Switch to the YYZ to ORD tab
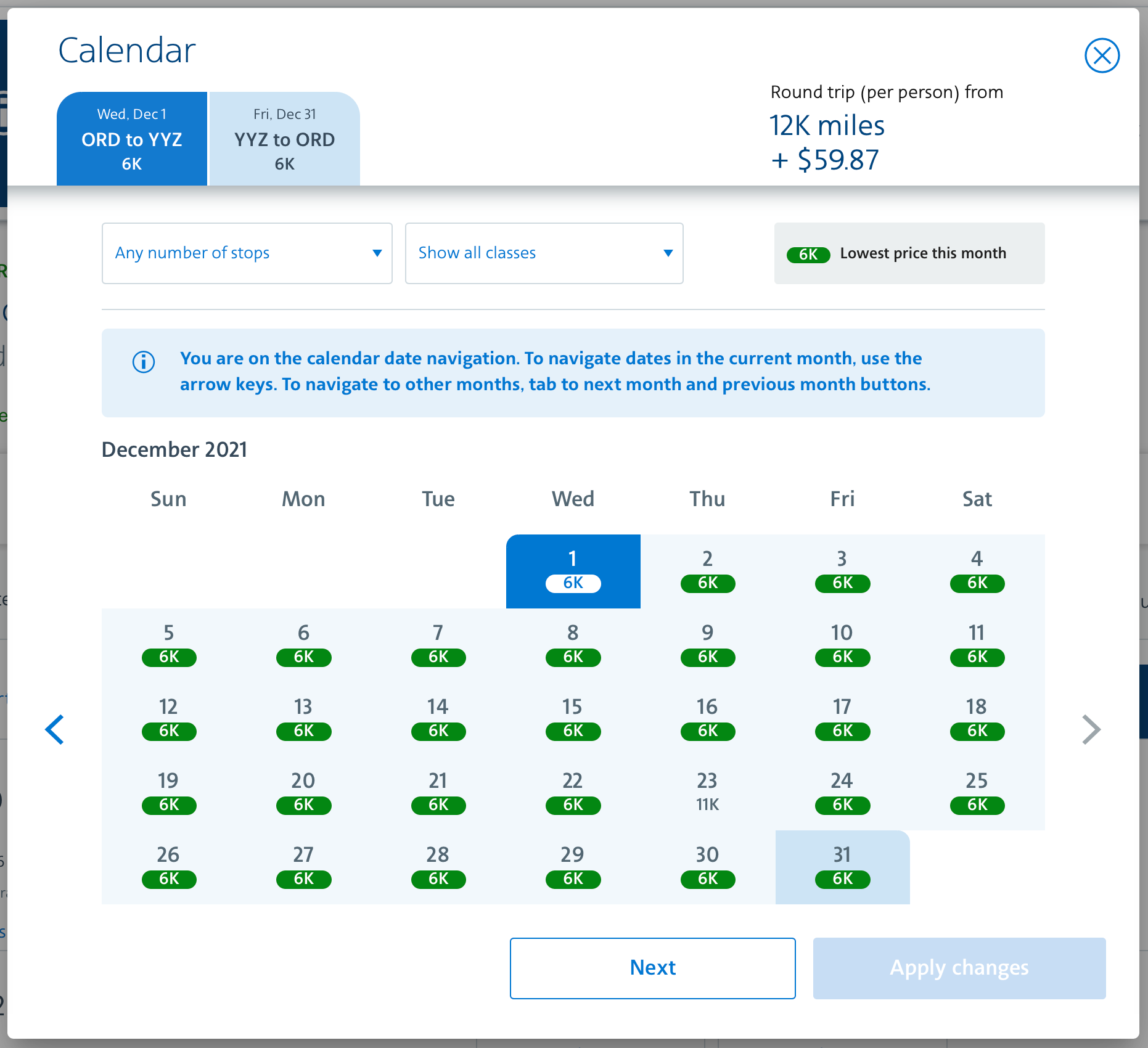The height and width of the screenshot is (1048, 1148). (x=285, y=139)
